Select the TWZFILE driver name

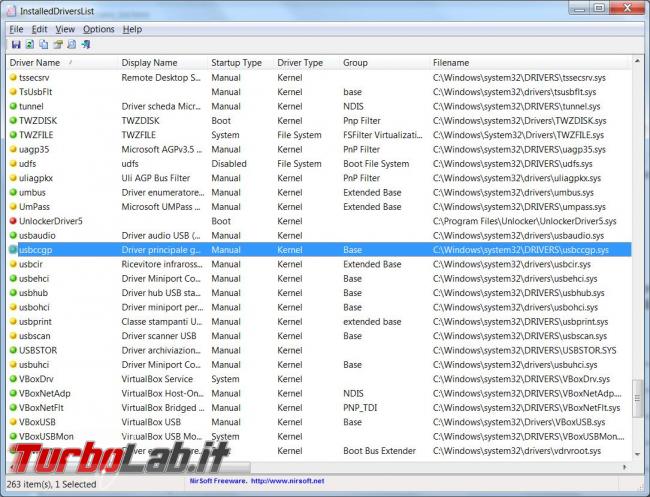click(36, 135)
